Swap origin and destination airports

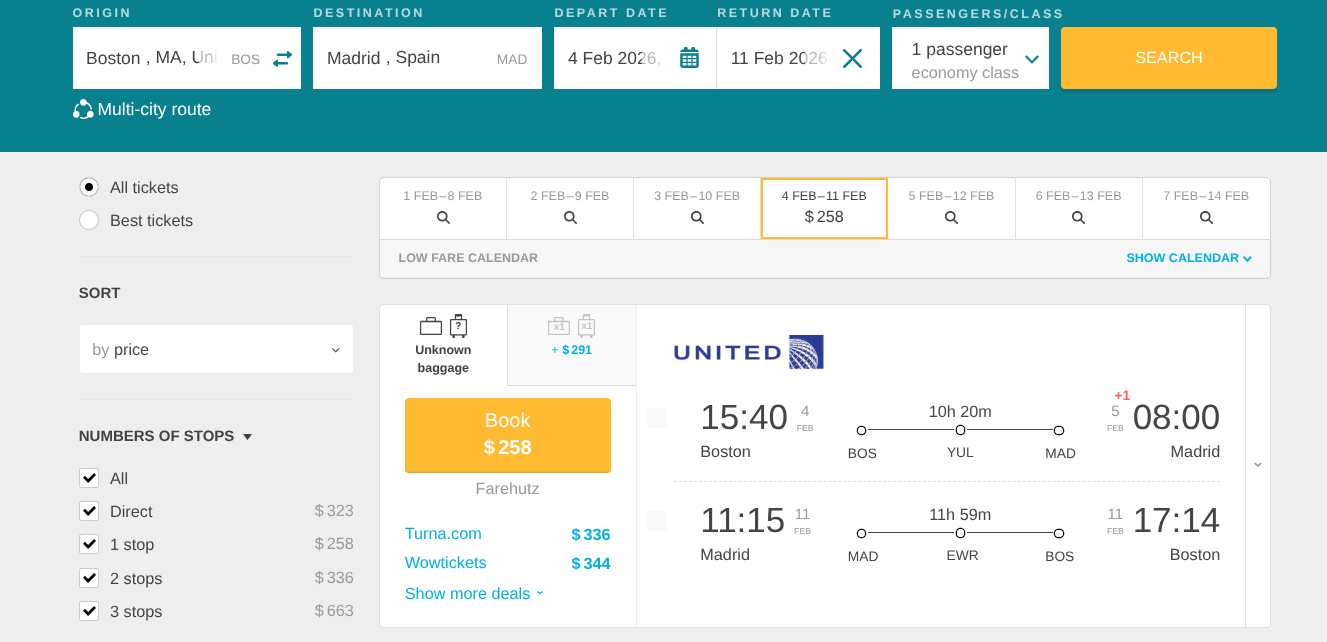(282, 59)
